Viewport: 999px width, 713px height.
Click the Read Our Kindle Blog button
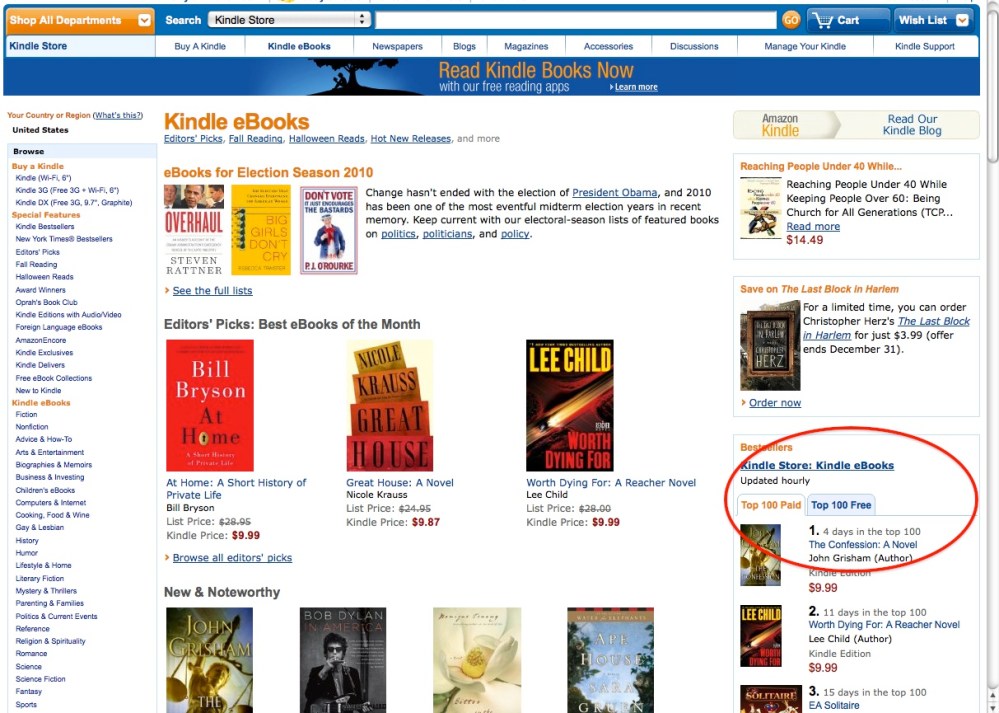pyautogui.click(x=911, y=125)
